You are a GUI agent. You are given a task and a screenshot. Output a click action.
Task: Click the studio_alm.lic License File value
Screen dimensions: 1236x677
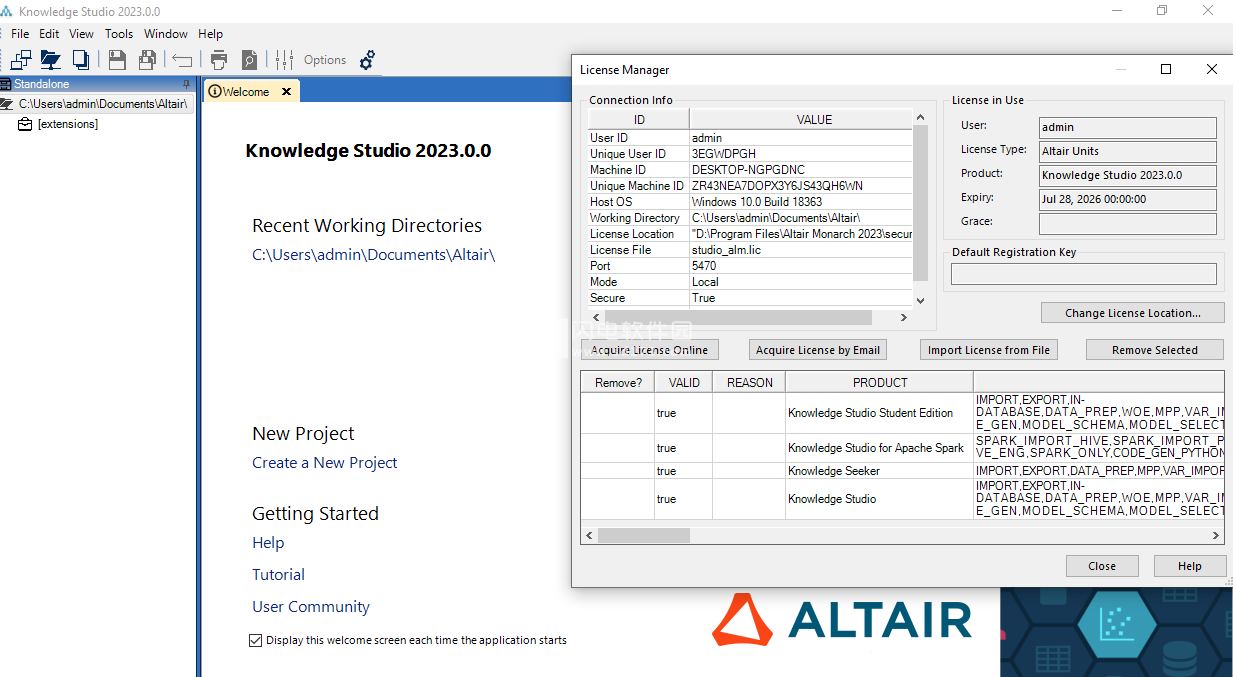tap(801, 250)
